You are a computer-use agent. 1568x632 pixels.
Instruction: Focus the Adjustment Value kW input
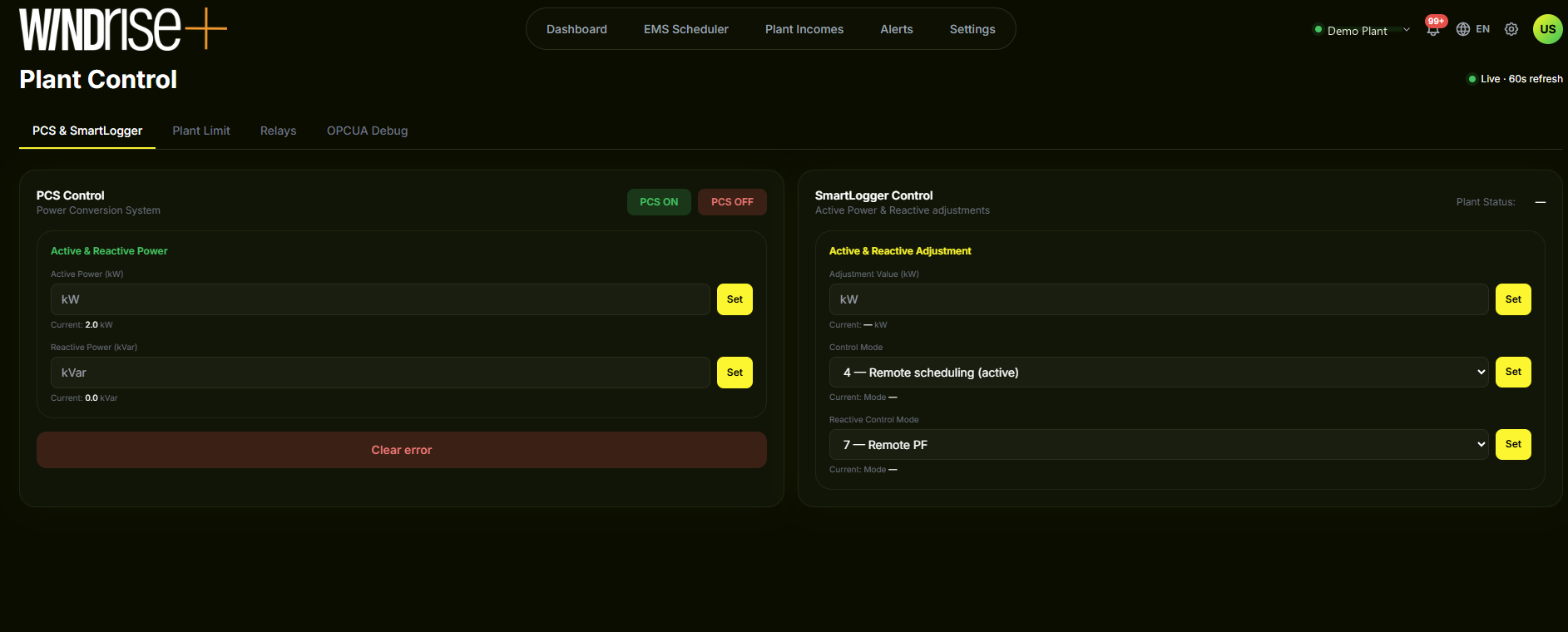[x=1159, y=299]
